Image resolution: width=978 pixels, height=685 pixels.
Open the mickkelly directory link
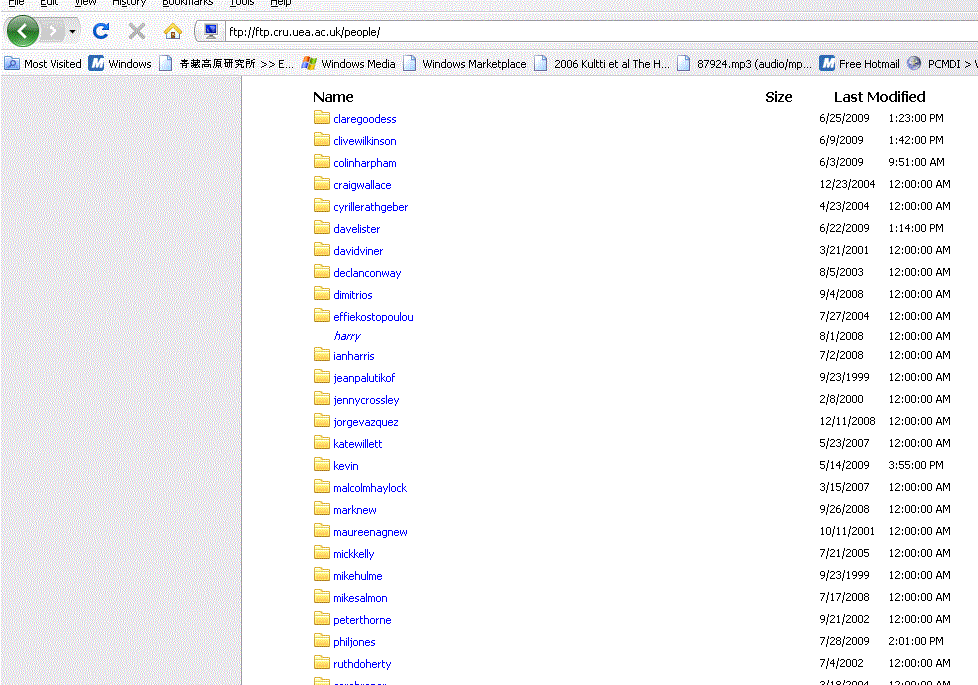point(353,554)
